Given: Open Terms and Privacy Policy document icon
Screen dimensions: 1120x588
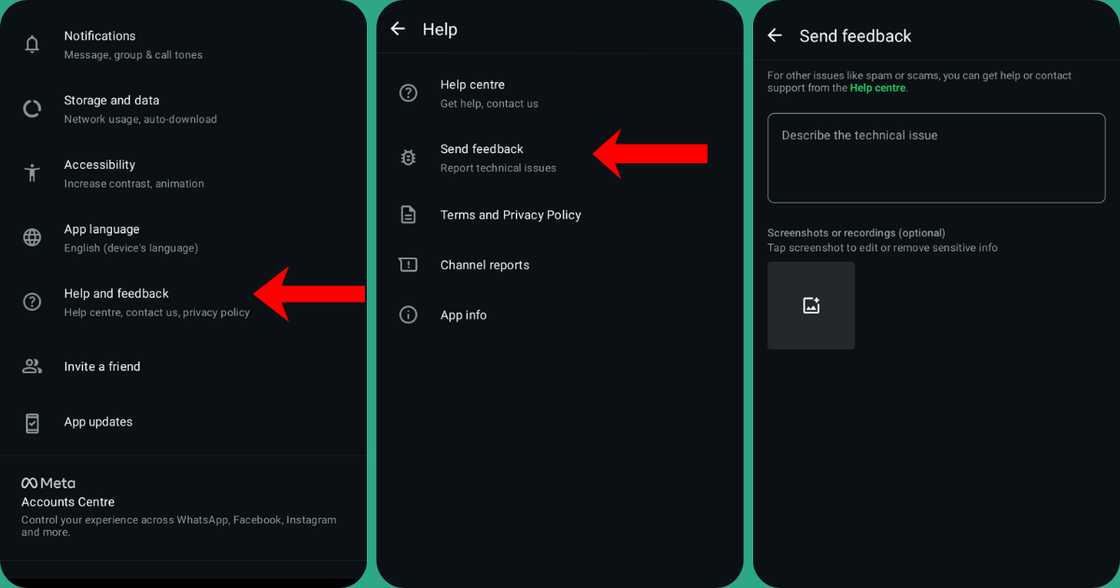Looking at the screenshot, I should pos(407,214).
